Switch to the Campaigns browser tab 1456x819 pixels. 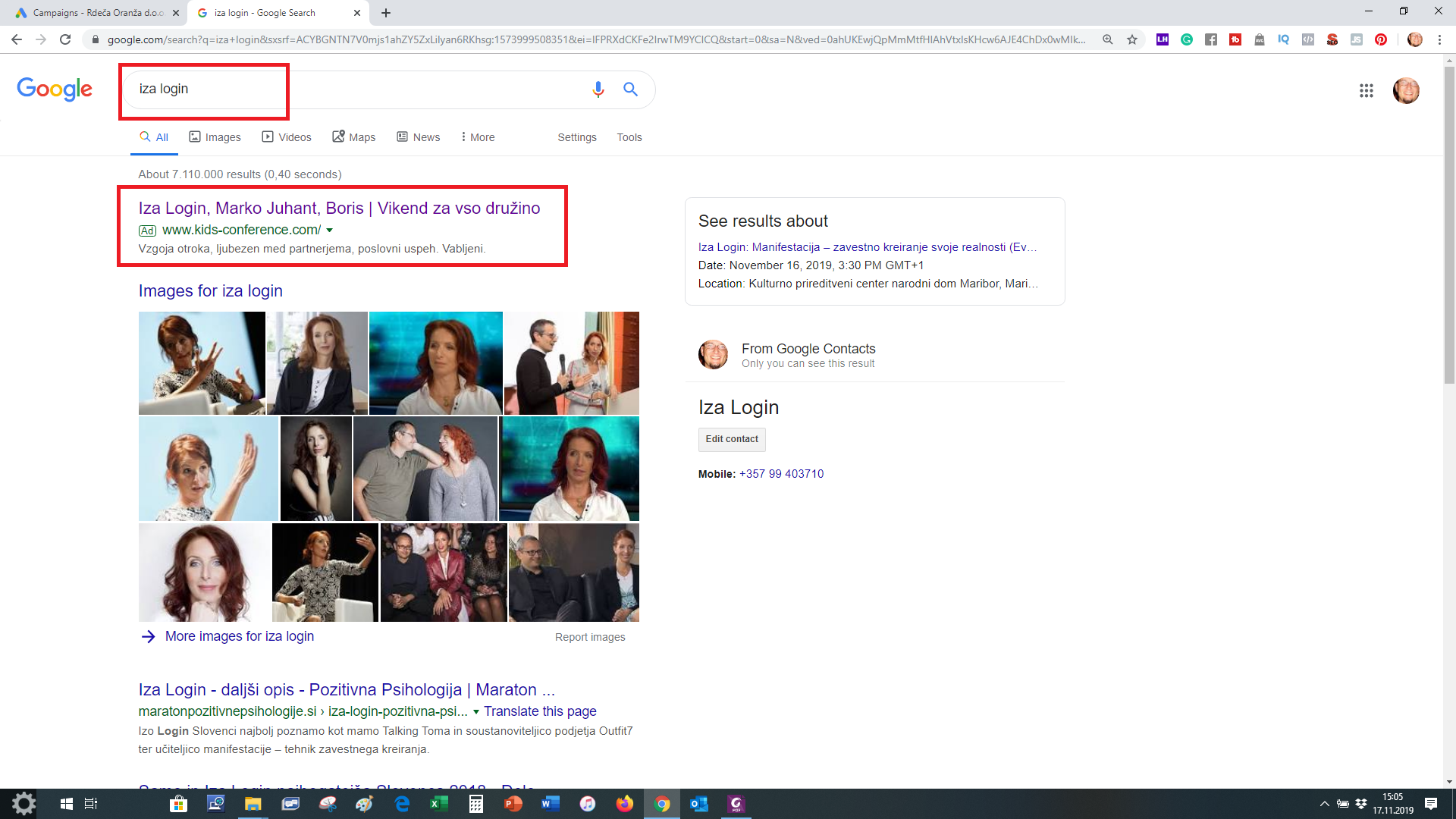tap(97, 13)
